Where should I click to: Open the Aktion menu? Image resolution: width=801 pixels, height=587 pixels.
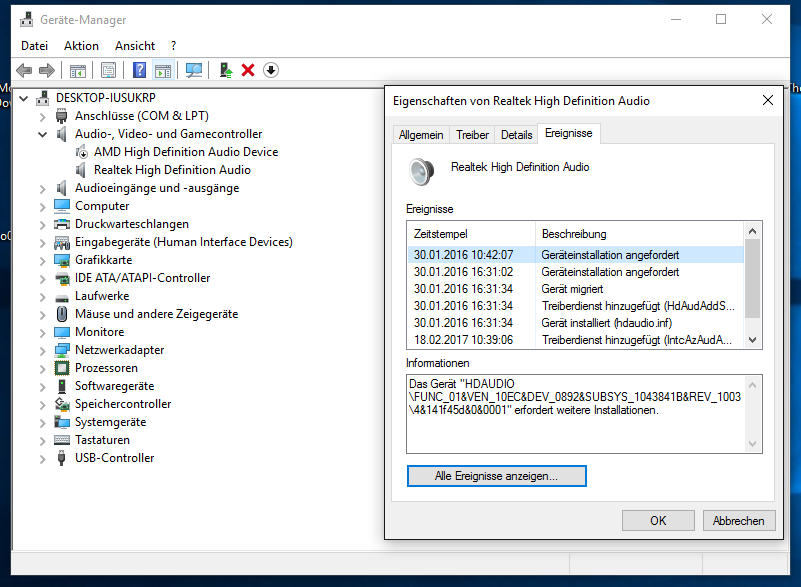coord(81,46)
